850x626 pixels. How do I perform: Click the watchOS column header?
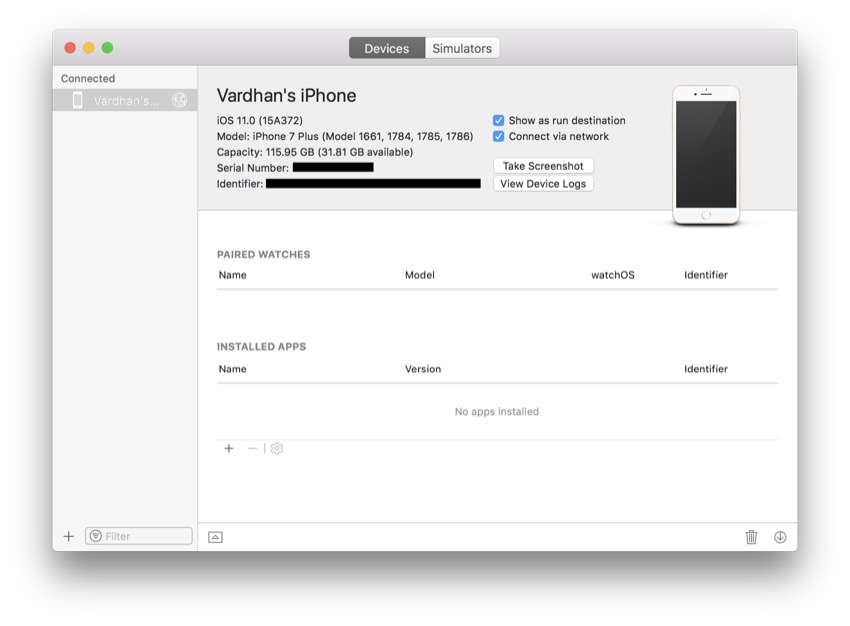[x=613, y=275]
